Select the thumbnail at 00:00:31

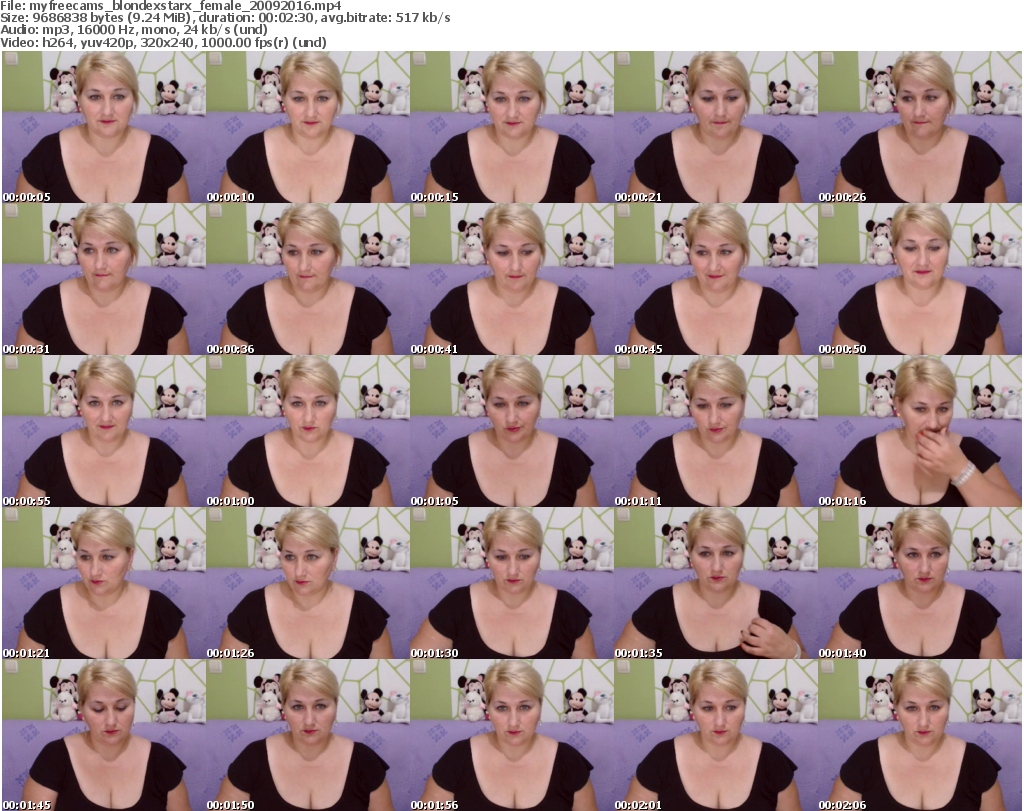tap(103, 280)
